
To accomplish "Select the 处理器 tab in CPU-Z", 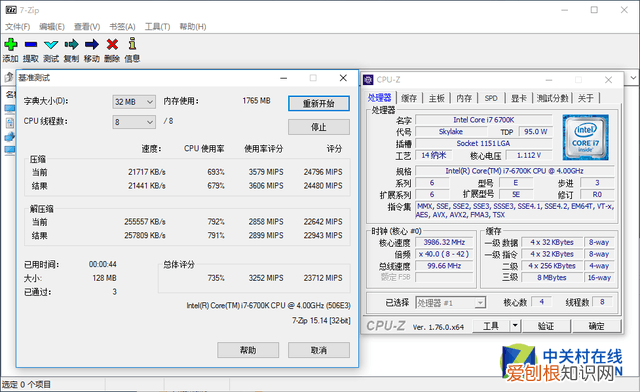I will point(380,98).
